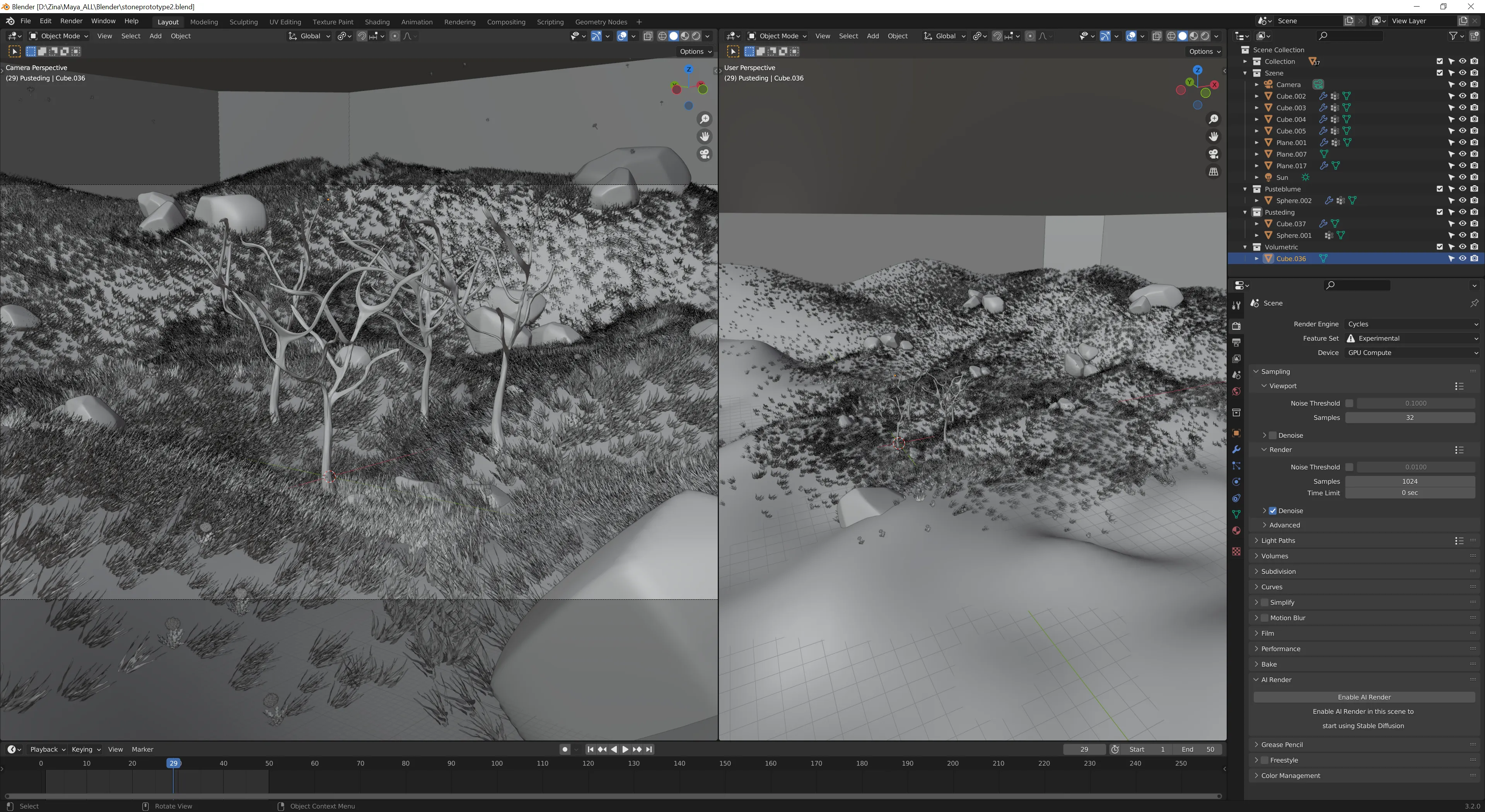Expand Cube.037 in the outliner

1257,223
